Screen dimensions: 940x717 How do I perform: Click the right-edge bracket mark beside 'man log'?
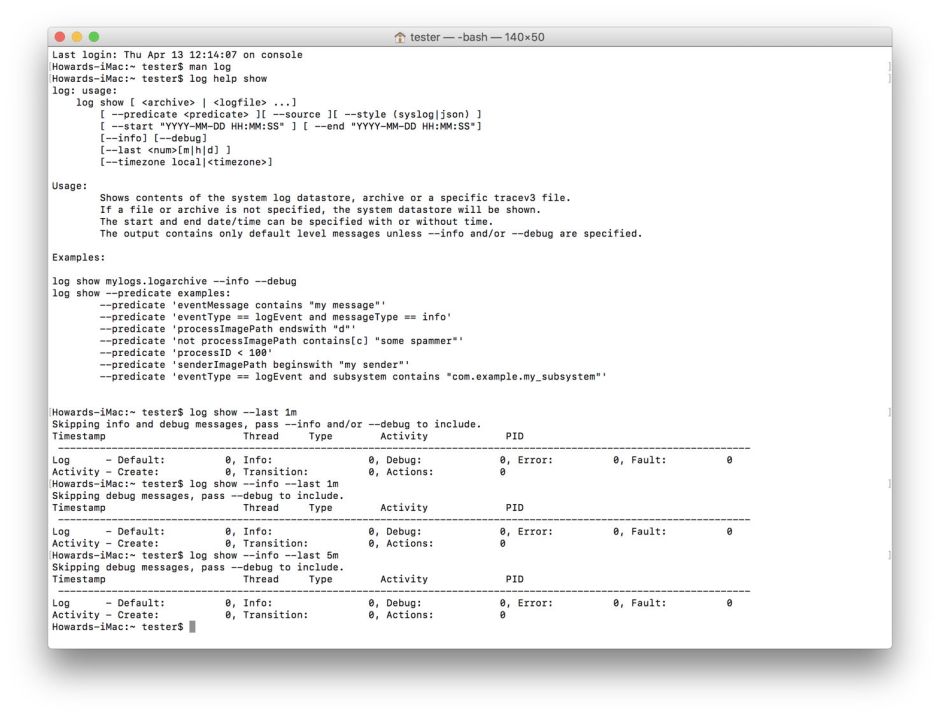[x=888, y=66]
